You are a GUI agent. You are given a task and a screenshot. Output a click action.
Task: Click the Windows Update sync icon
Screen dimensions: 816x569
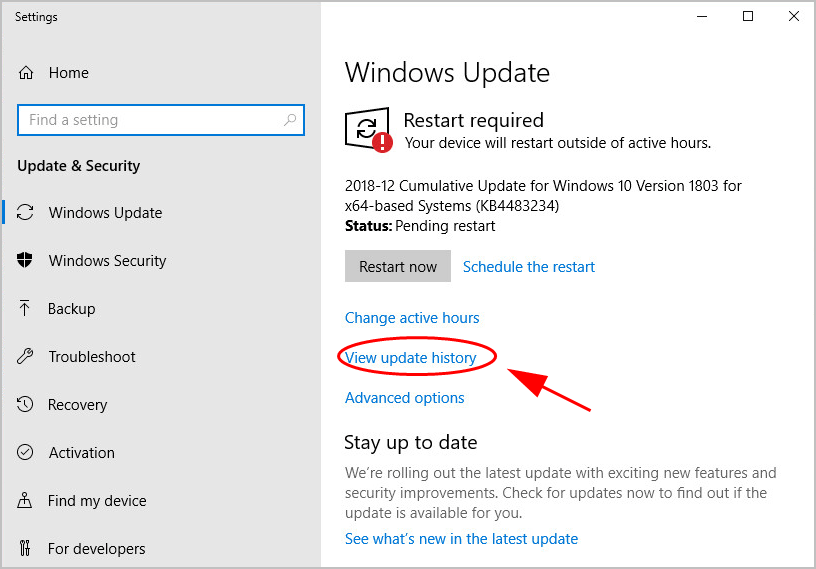26,213
